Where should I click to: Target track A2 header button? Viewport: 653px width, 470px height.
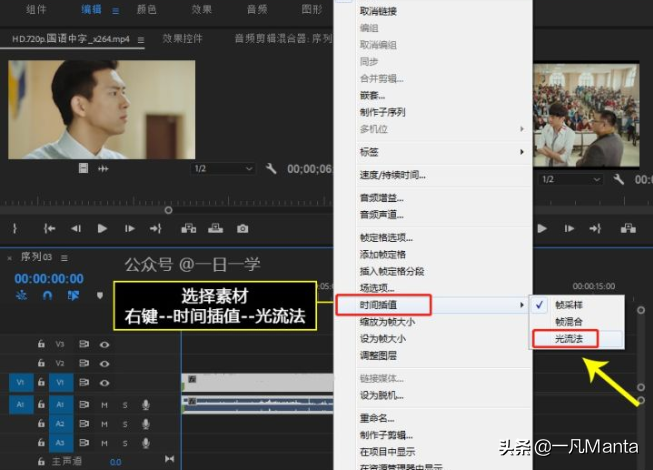tap(61, 423)
